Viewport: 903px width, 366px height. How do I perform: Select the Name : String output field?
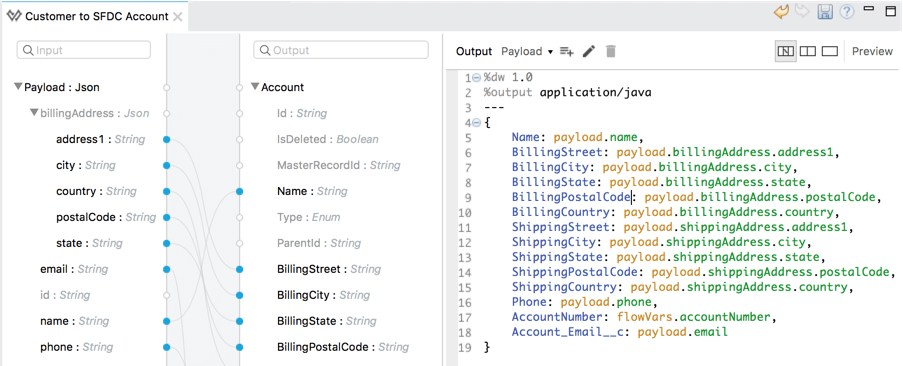[312, 191]
